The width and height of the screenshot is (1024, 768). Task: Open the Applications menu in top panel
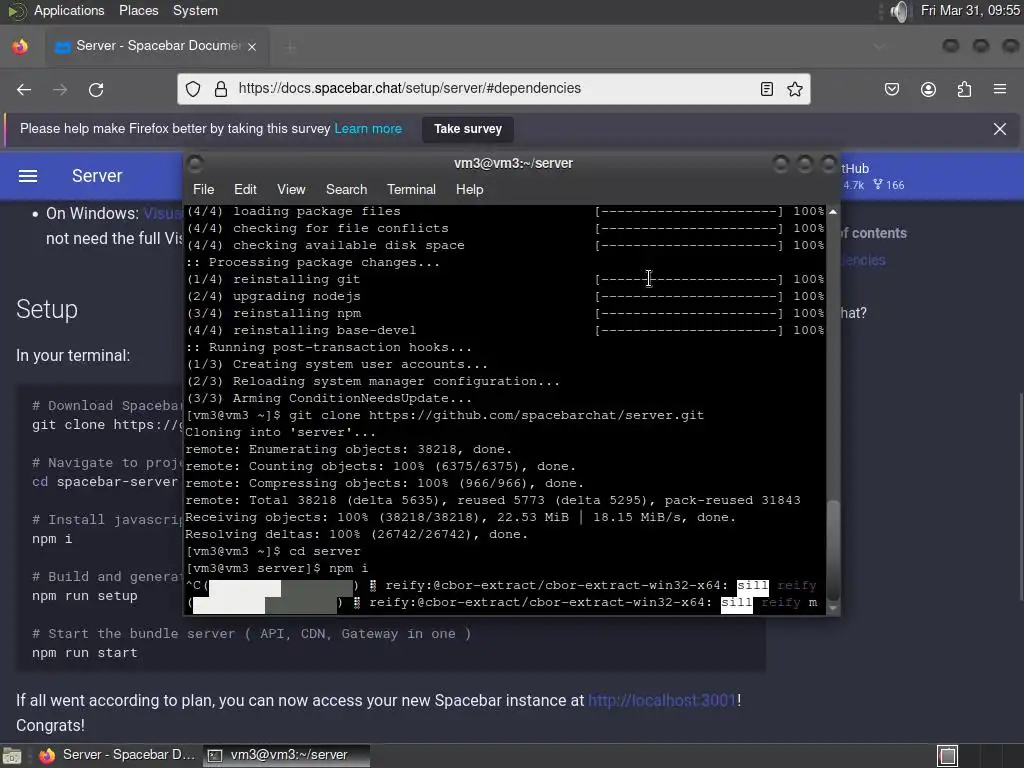[69, 10]
